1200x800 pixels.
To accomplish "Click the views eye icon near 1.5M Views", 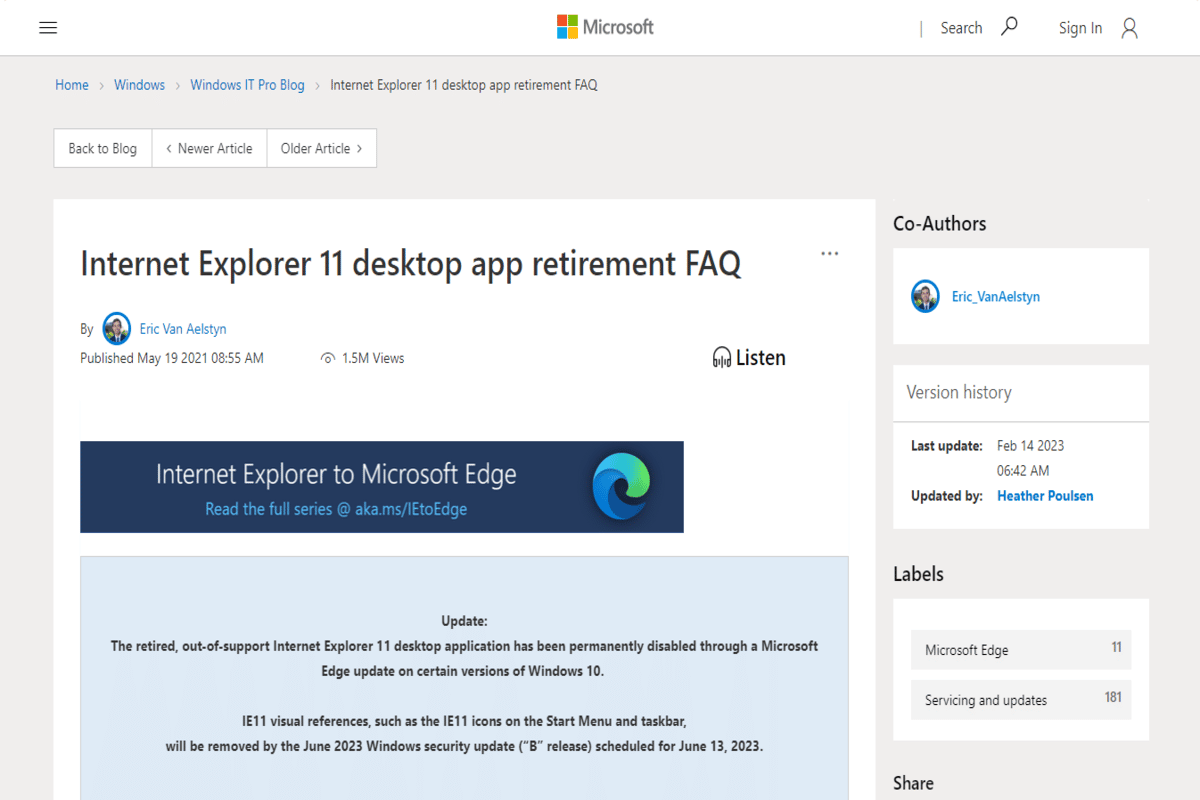I will click(x=328, y=357).
